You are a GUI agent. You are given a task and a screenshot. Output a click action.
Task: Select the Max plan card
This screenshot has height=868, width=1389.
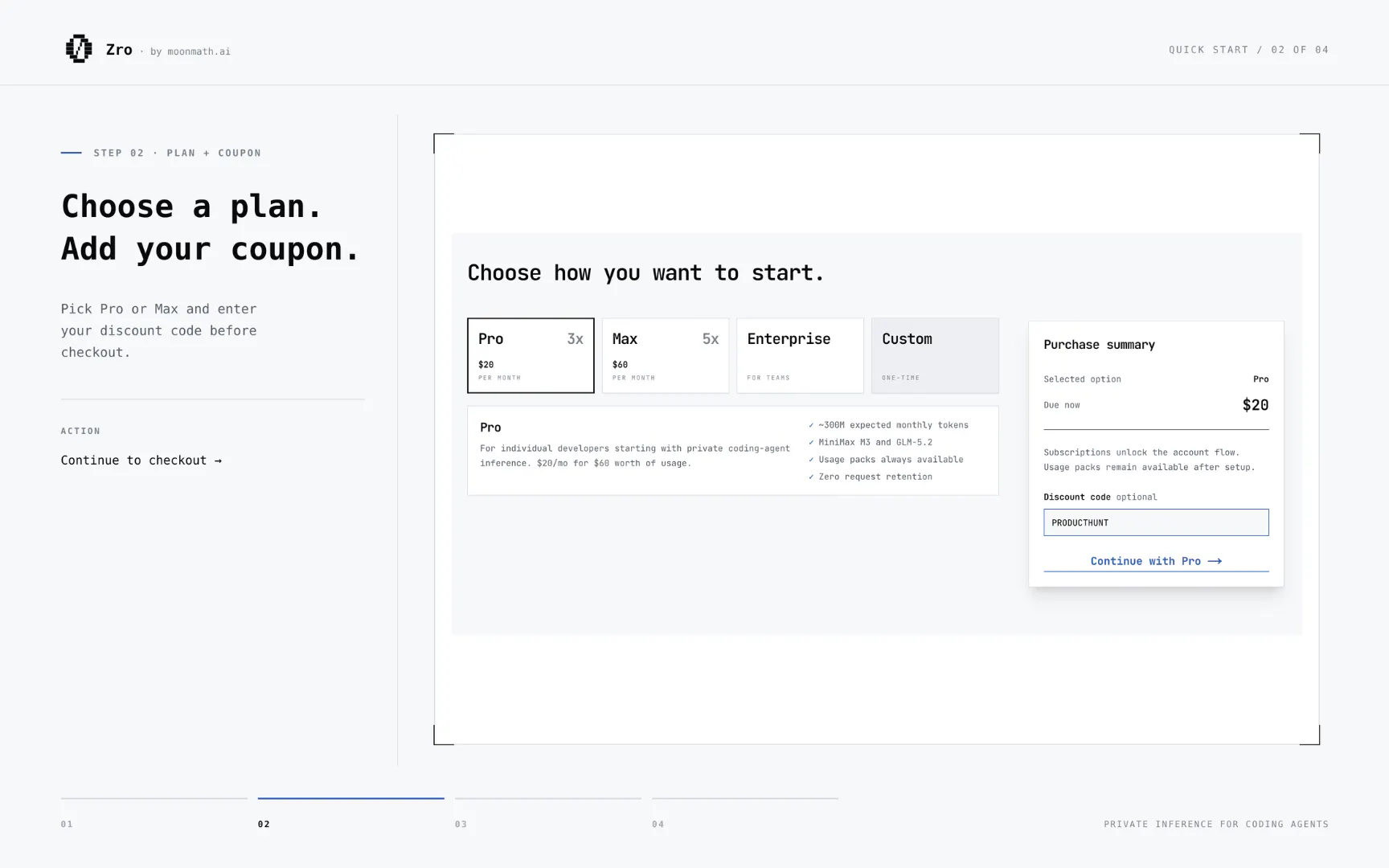click(666, 355)
